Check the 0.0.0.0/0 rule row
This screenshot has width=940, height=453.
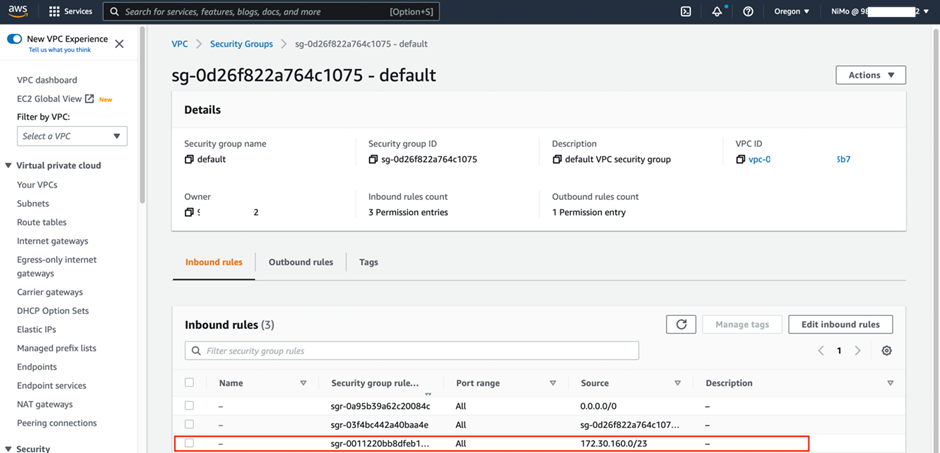[190, 406]
